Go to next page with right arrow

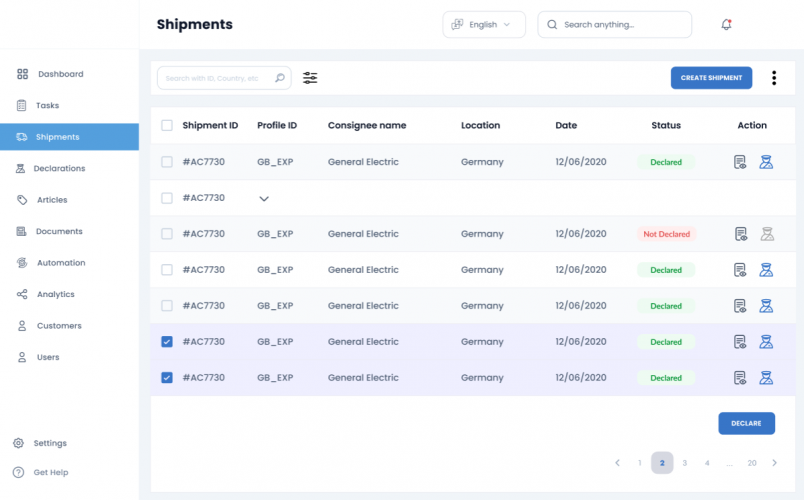pyautogui.click(x=774, y=463)
